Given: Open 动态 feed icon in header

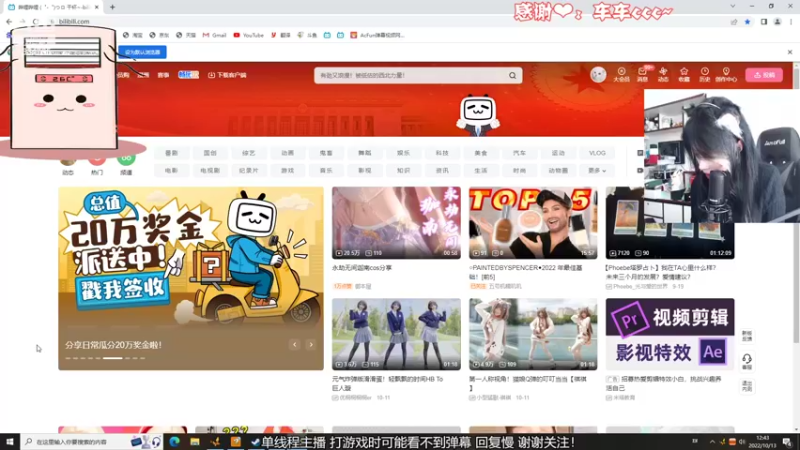Looking at the screenshot, I should 663,74.
